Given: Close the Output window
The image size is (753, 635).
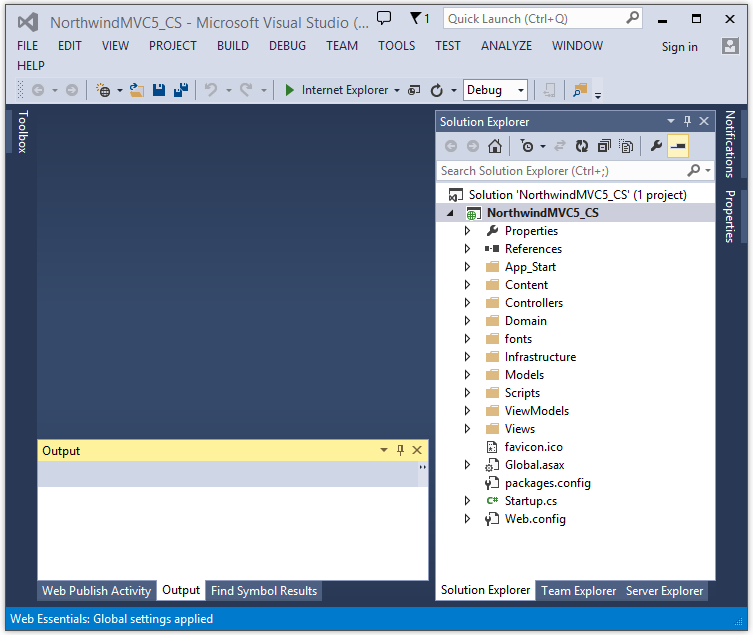Looking at the screenshot, I should [417, 450].
